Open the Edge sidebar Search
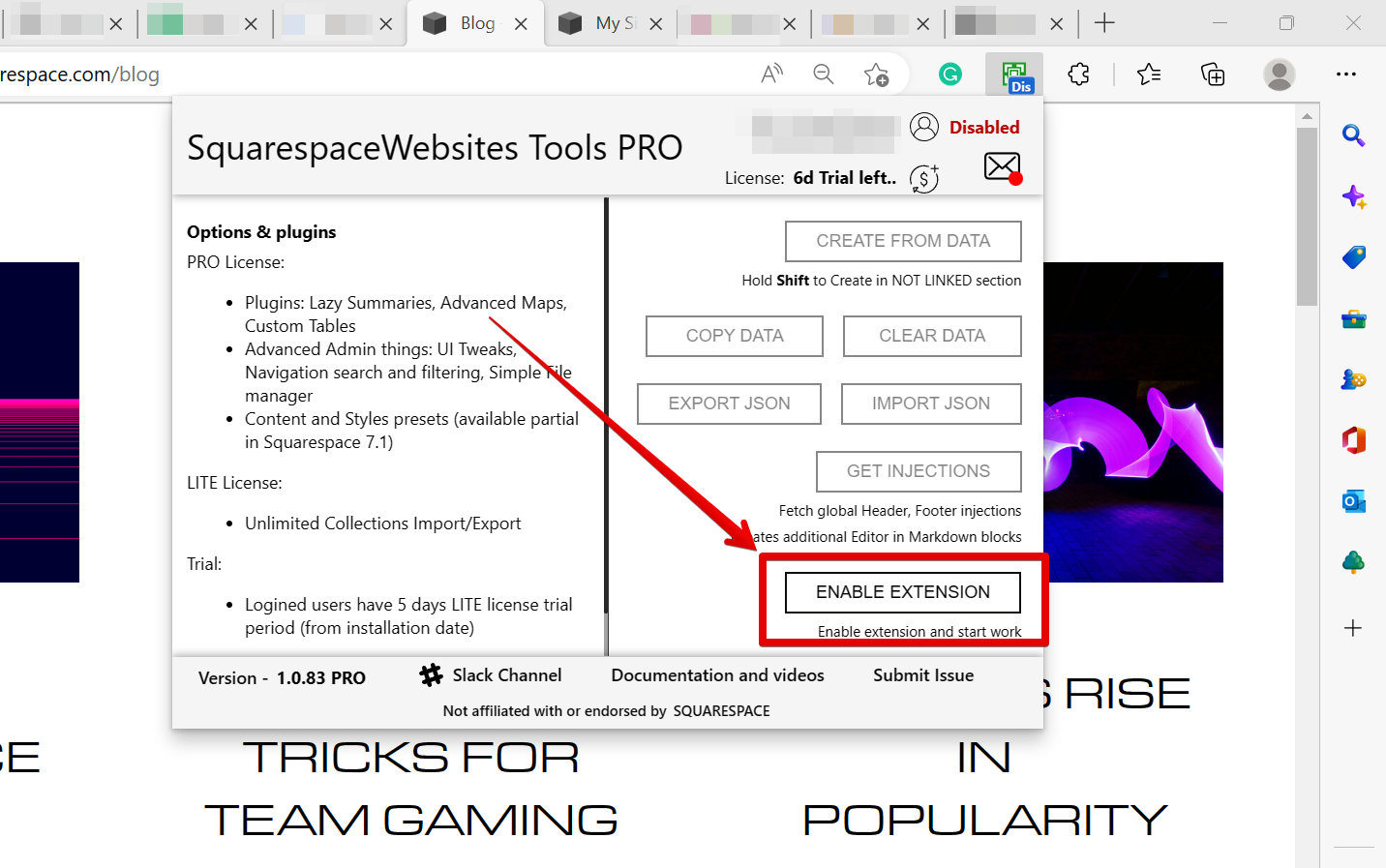 (1353, 135)
